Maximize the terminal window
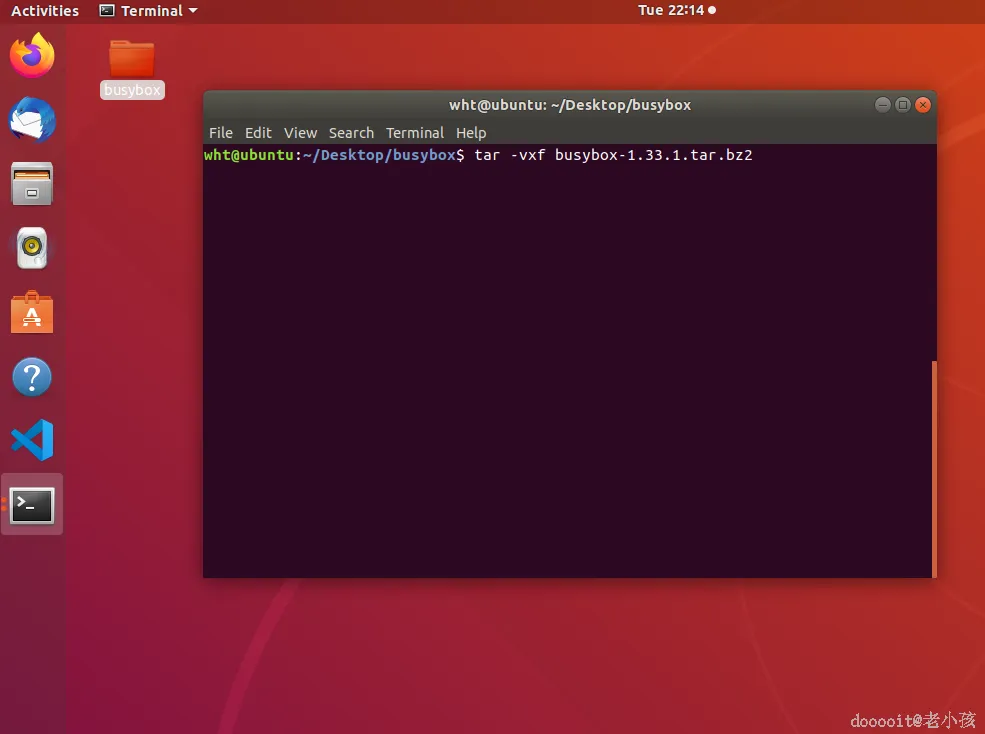The height and width of the screenshot is (734, 985). 903,105
